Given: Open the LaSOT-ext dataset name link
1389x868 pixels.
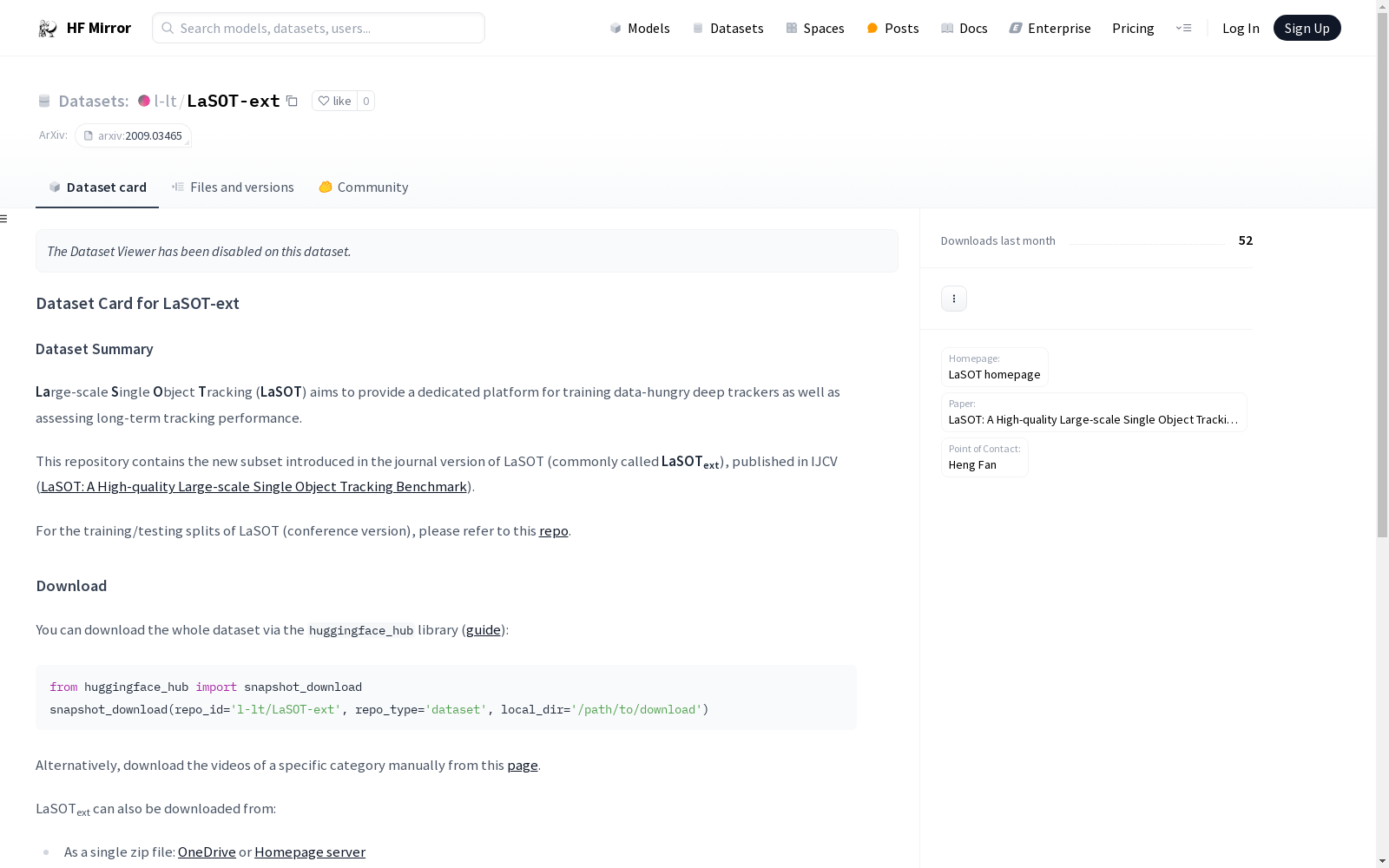Looking at the screenshot, I should [x=234, y=101].
